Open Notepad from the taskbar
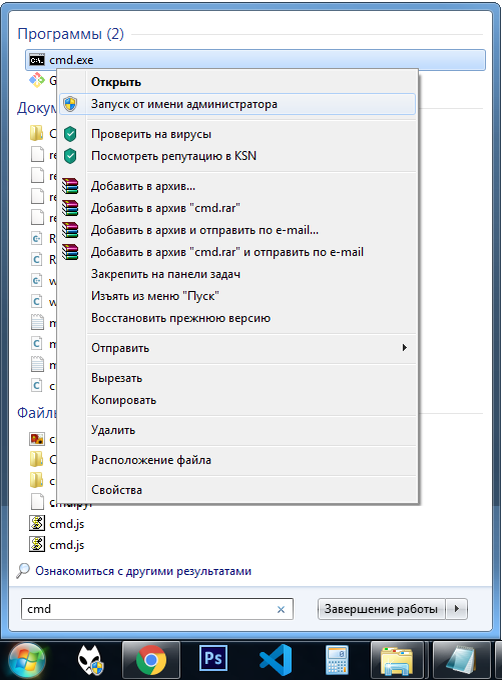The image size is (502, 680). coord(463,661)
